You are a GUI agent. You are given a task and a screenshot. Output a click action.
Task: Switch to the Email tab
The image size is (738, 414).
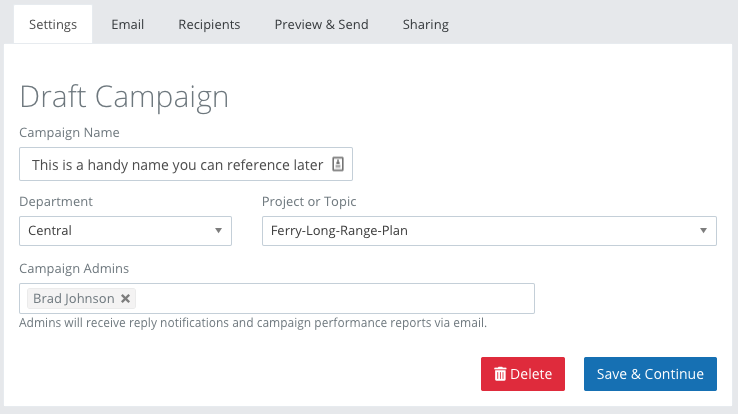pos(127,24)
